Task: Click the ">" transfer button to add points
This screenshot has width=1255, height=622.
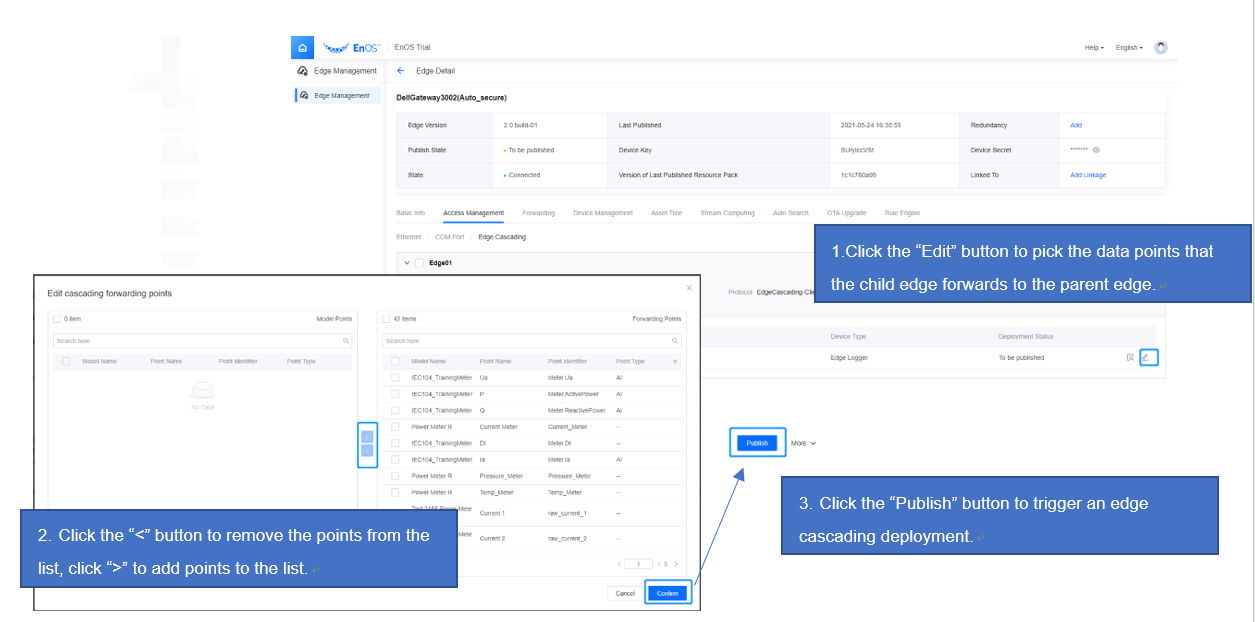Action: 367,436
